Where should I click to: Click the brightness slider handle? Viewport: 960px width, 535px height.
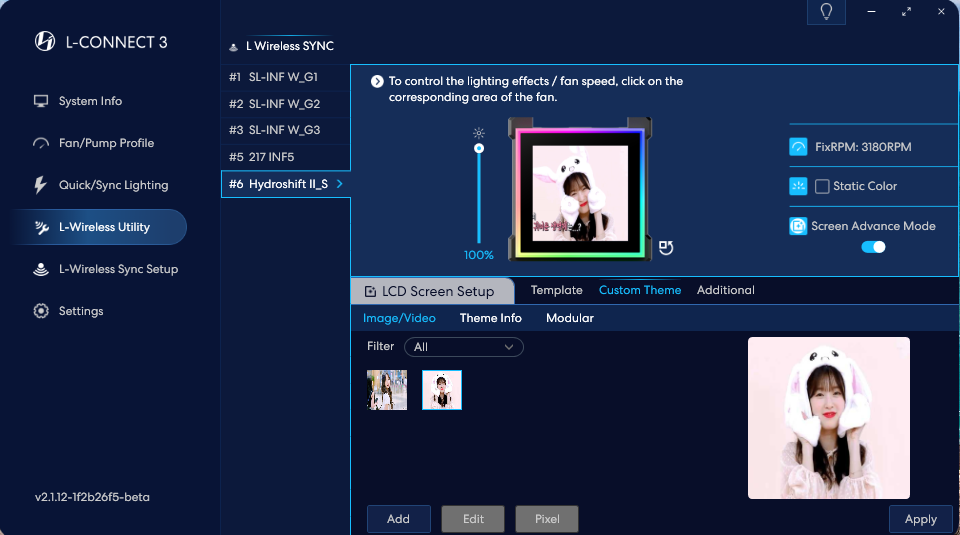479,148
